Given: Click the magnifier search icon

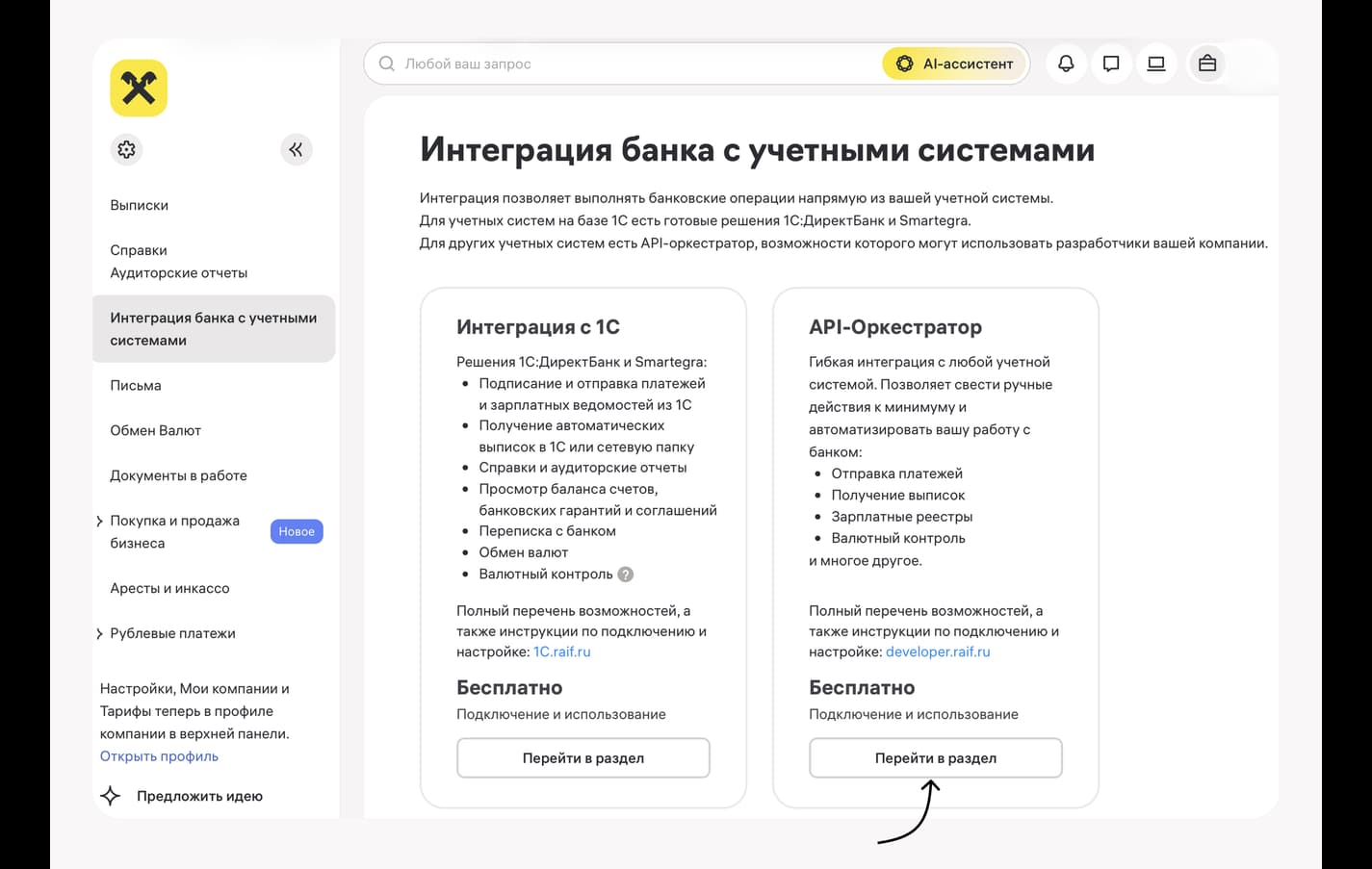Looking at the screenshot, I should pos(387,64).
